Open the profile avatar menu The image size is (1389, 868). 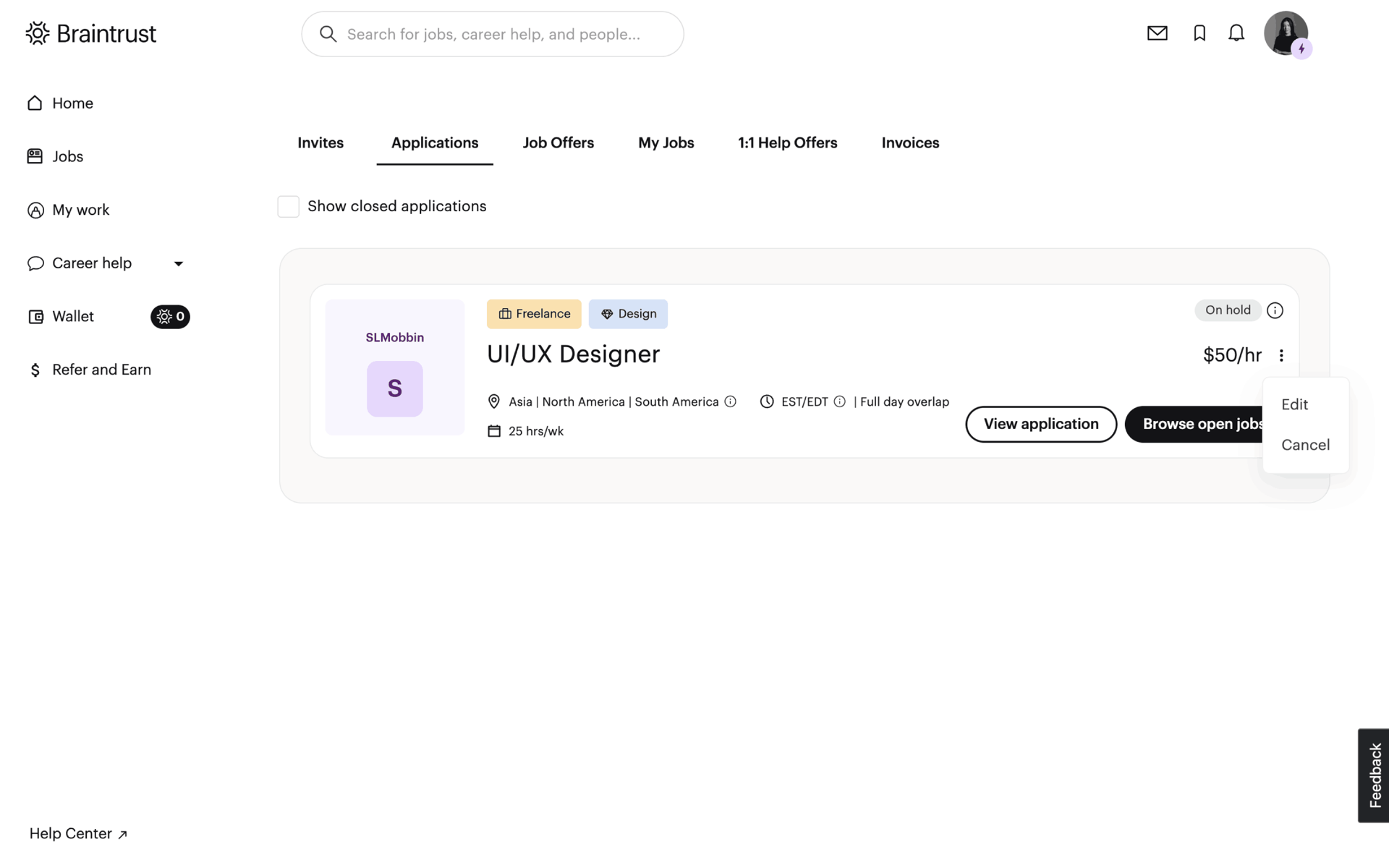(1286, 33)
